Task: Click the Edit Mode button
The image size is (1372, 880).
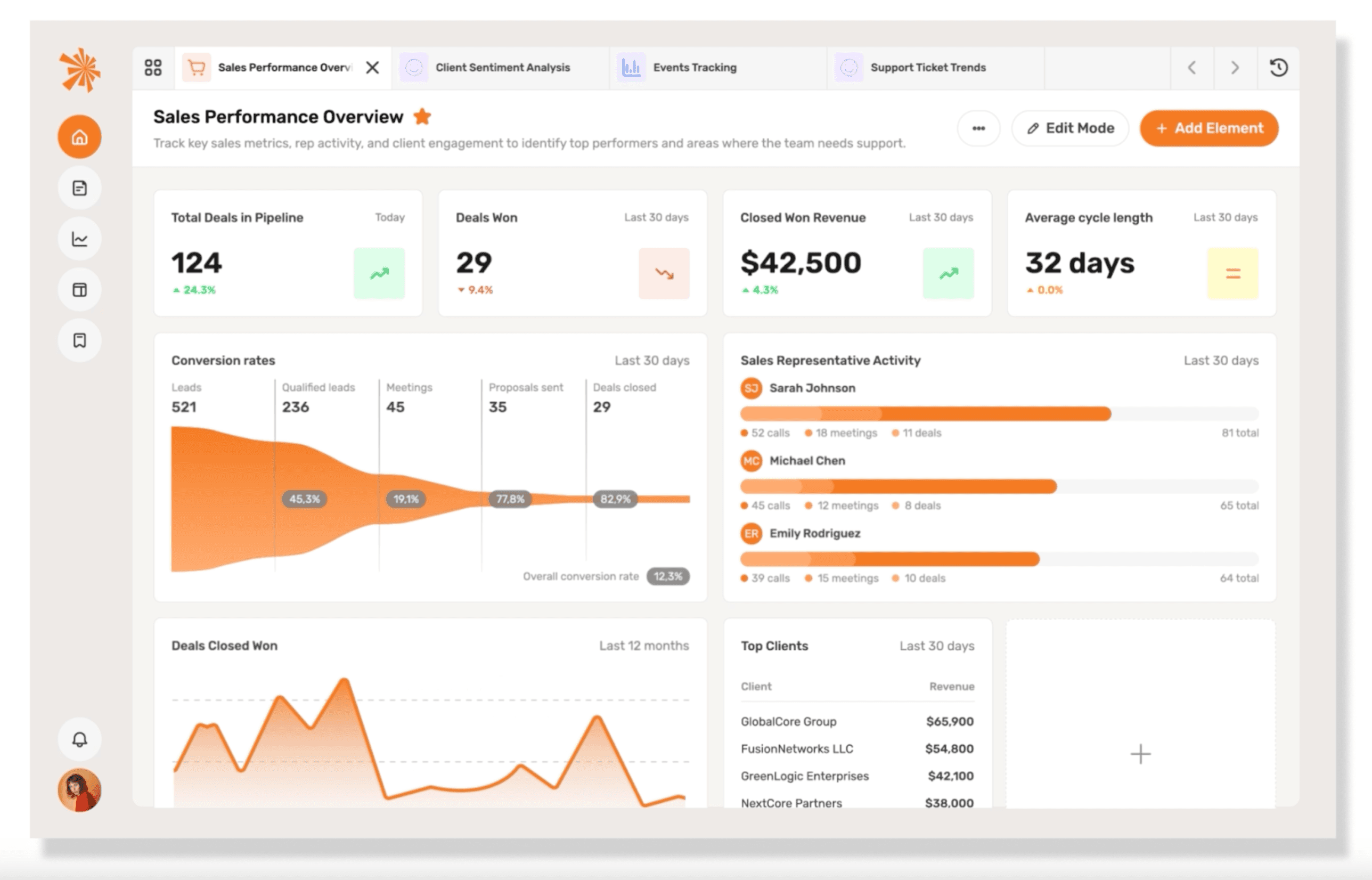Action: (1070, 128)
